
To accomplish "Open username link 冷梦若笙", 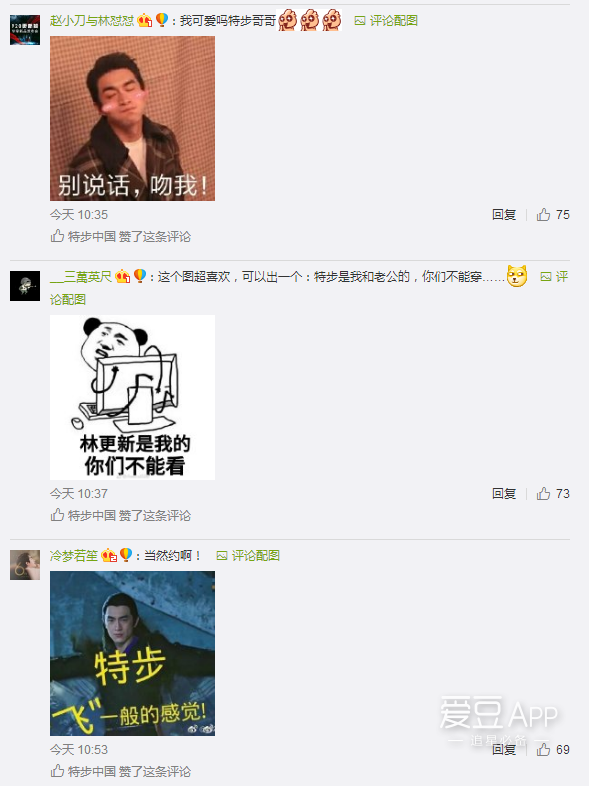I will [74, 555].
